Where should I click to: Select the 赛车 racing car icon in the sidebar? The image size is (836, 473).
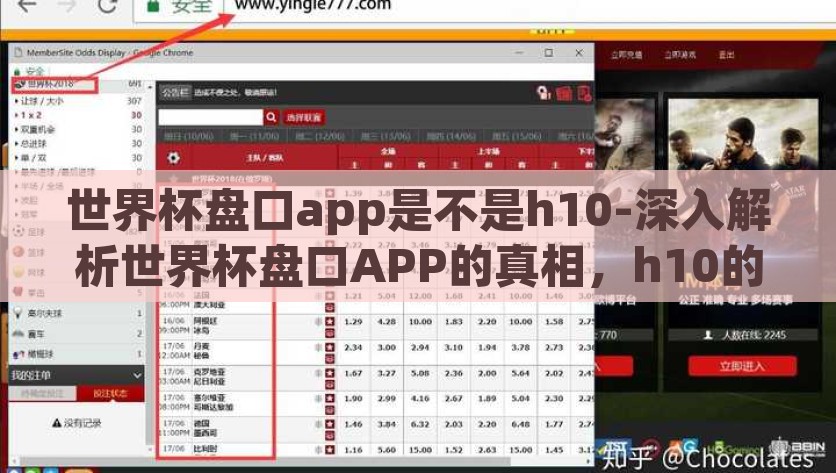[18, 334]
